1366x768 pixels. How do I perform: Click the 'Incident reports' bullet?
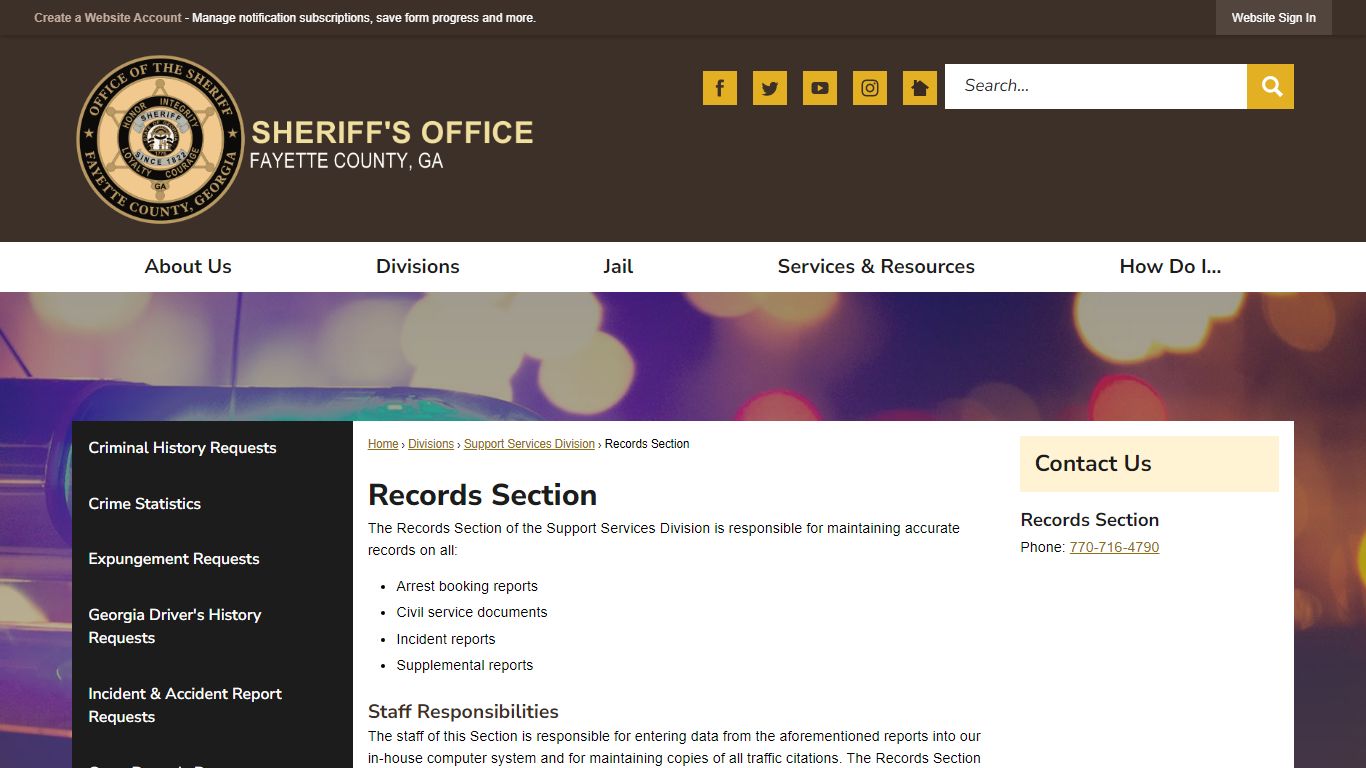click(x=446, y=639)
